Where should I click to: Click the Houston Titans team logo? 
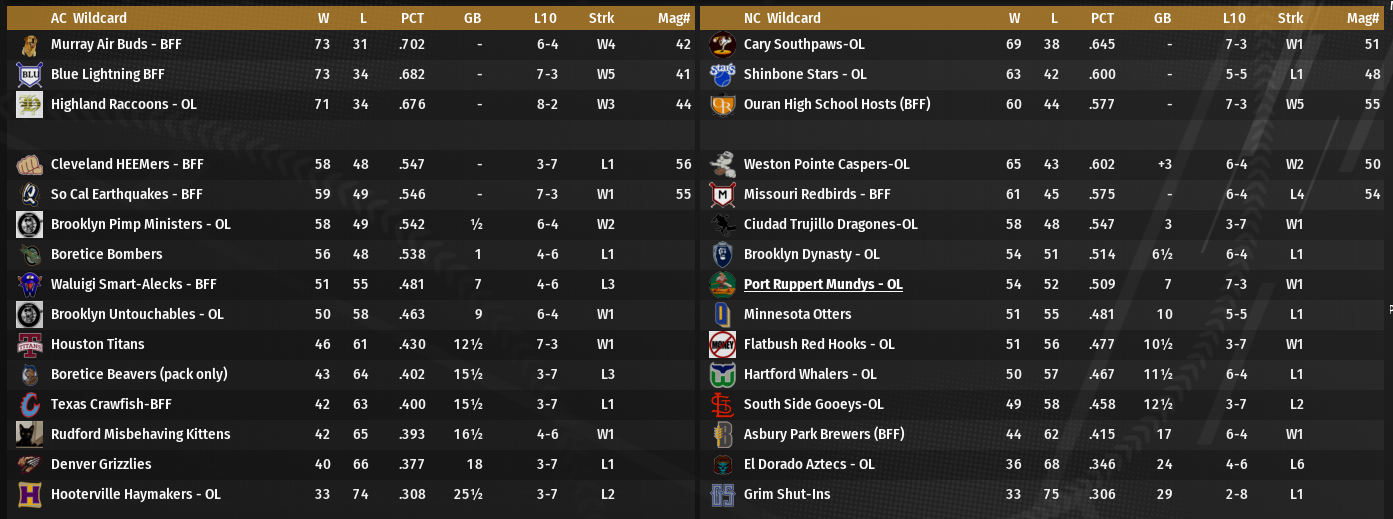[29, 345]
